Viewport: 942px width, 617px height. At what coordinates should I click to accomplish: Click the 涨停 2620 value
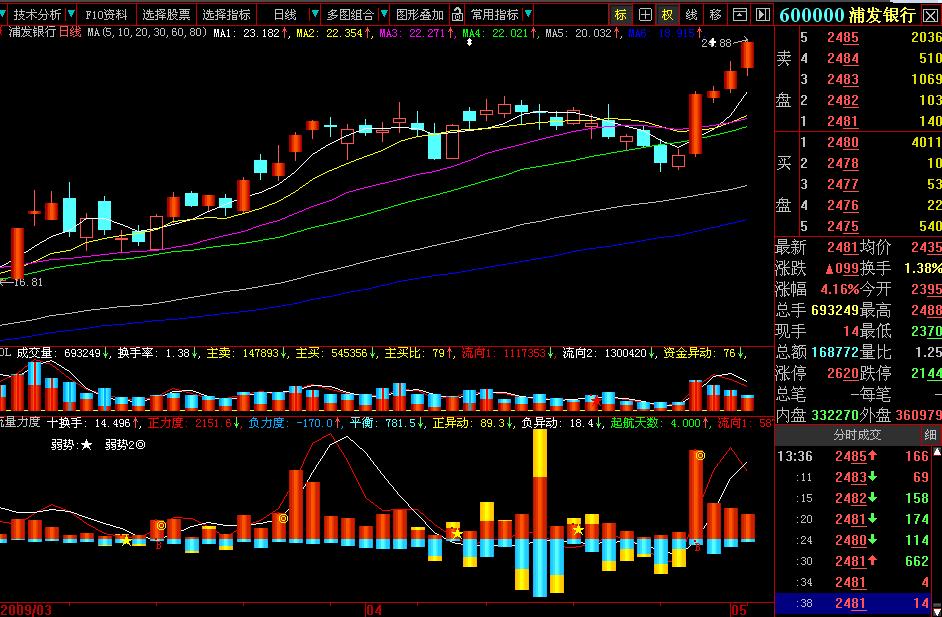(842, 373)
